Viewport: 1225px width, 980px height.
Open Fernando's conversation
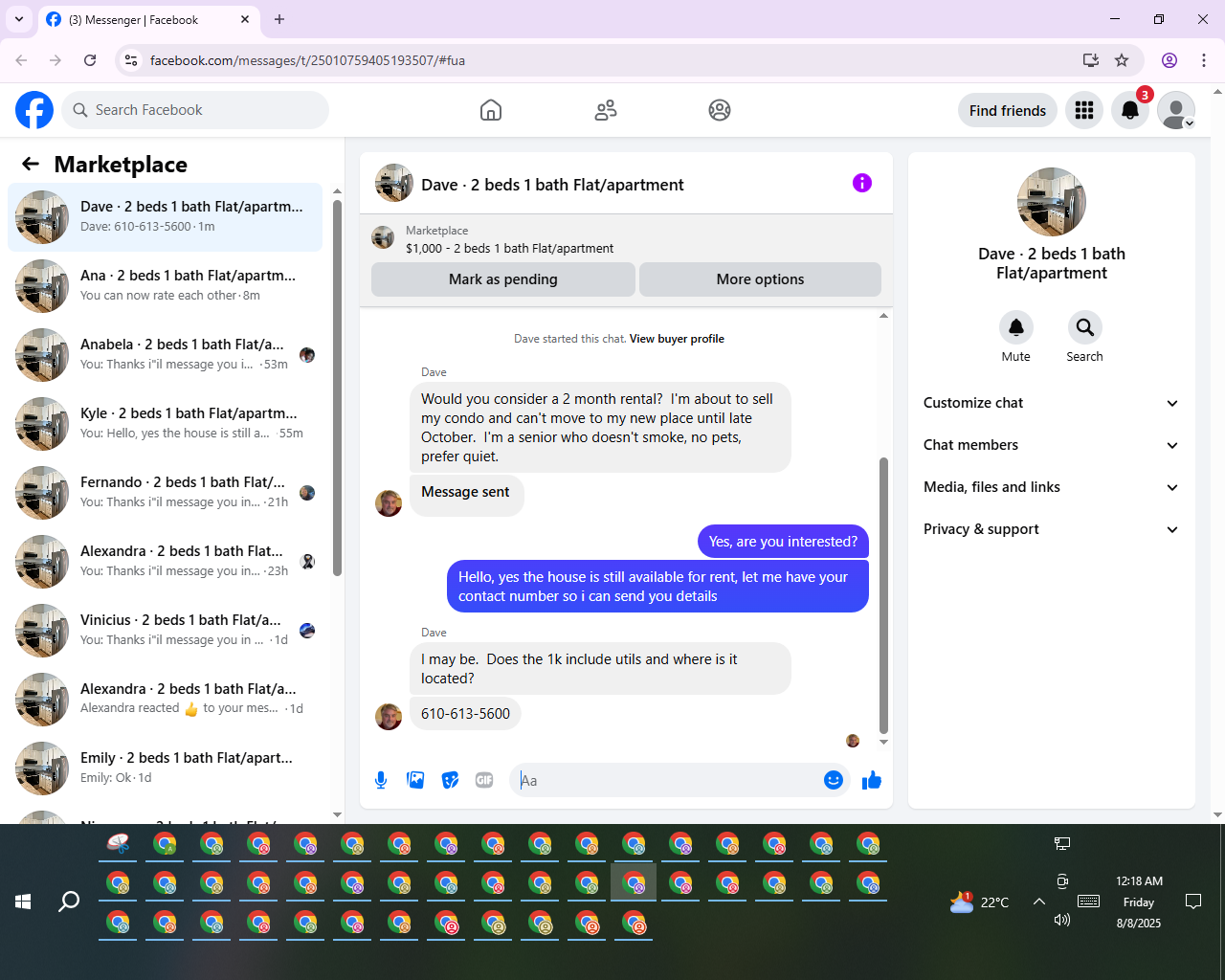pyautogui.click(x=165, y=493)
